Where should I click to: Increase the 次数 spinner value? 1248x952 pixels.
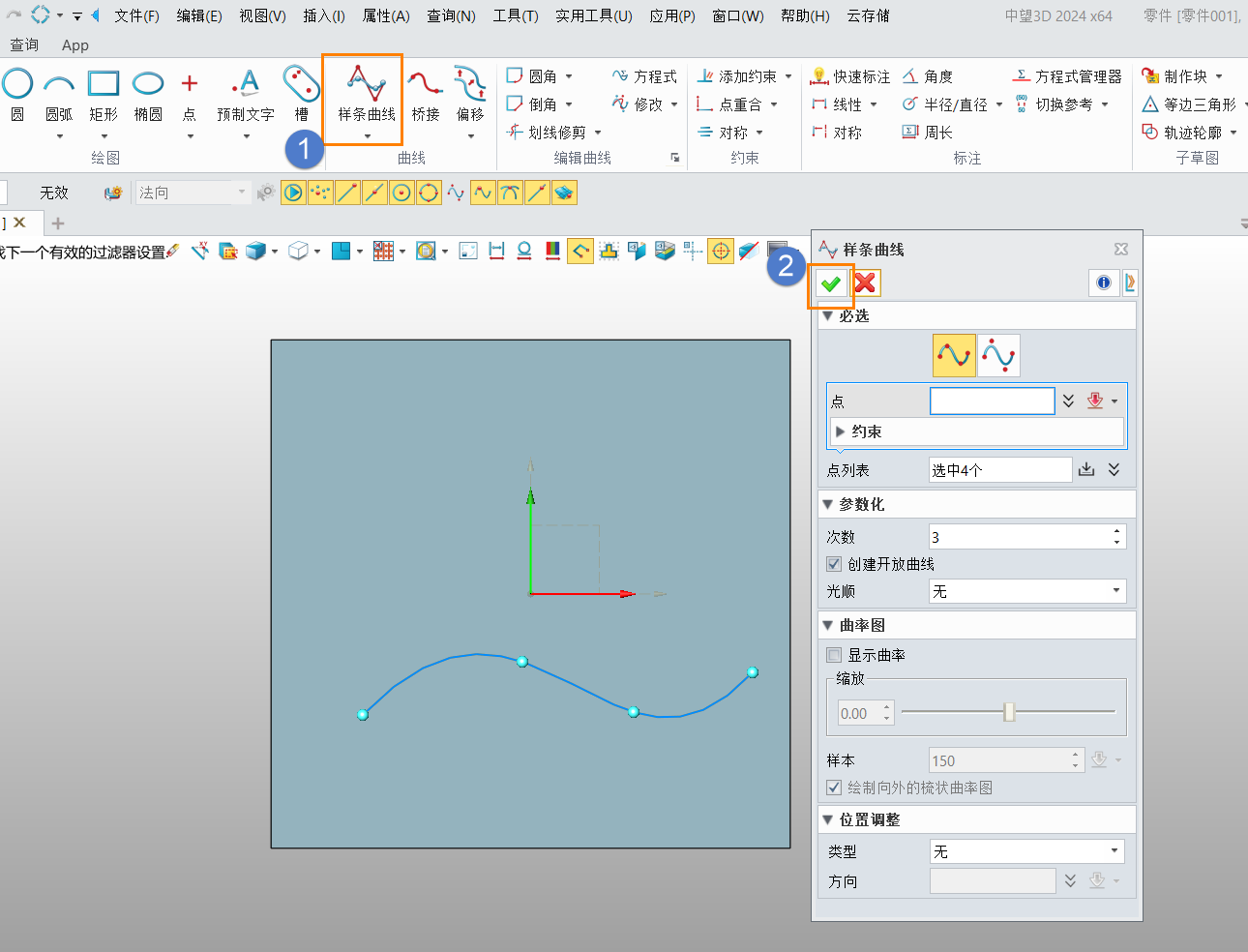point(1117,531)
